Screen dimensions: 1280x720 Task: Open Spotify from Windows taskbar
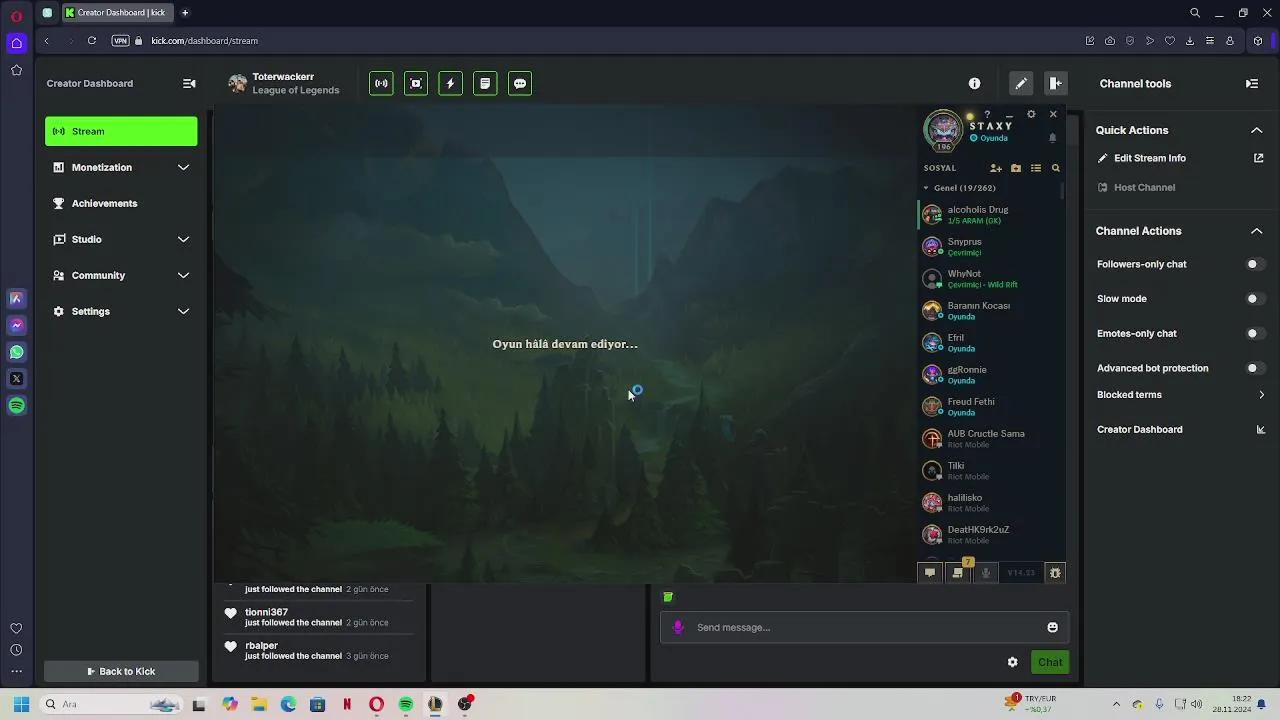pyautogui.click(x=406, y=704)
